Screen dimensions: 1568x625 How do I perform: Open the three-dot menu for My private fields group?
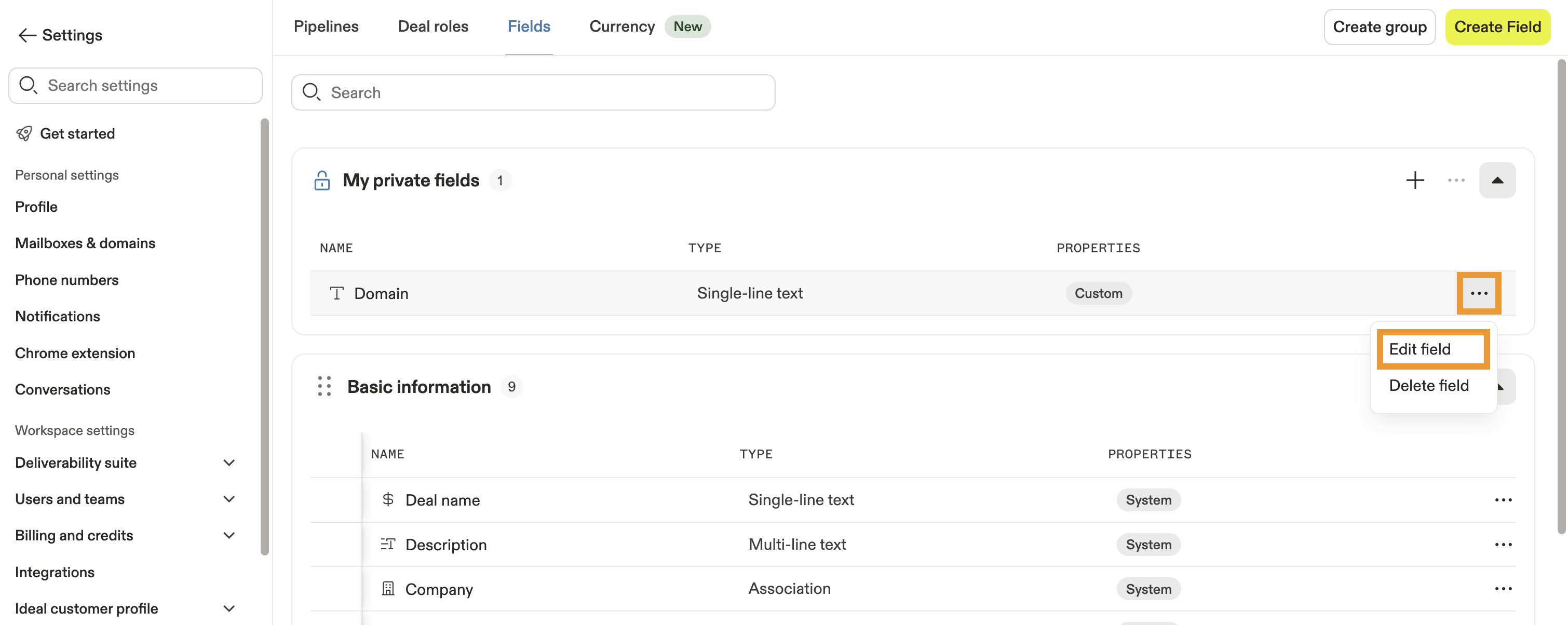click(1456, 180)
